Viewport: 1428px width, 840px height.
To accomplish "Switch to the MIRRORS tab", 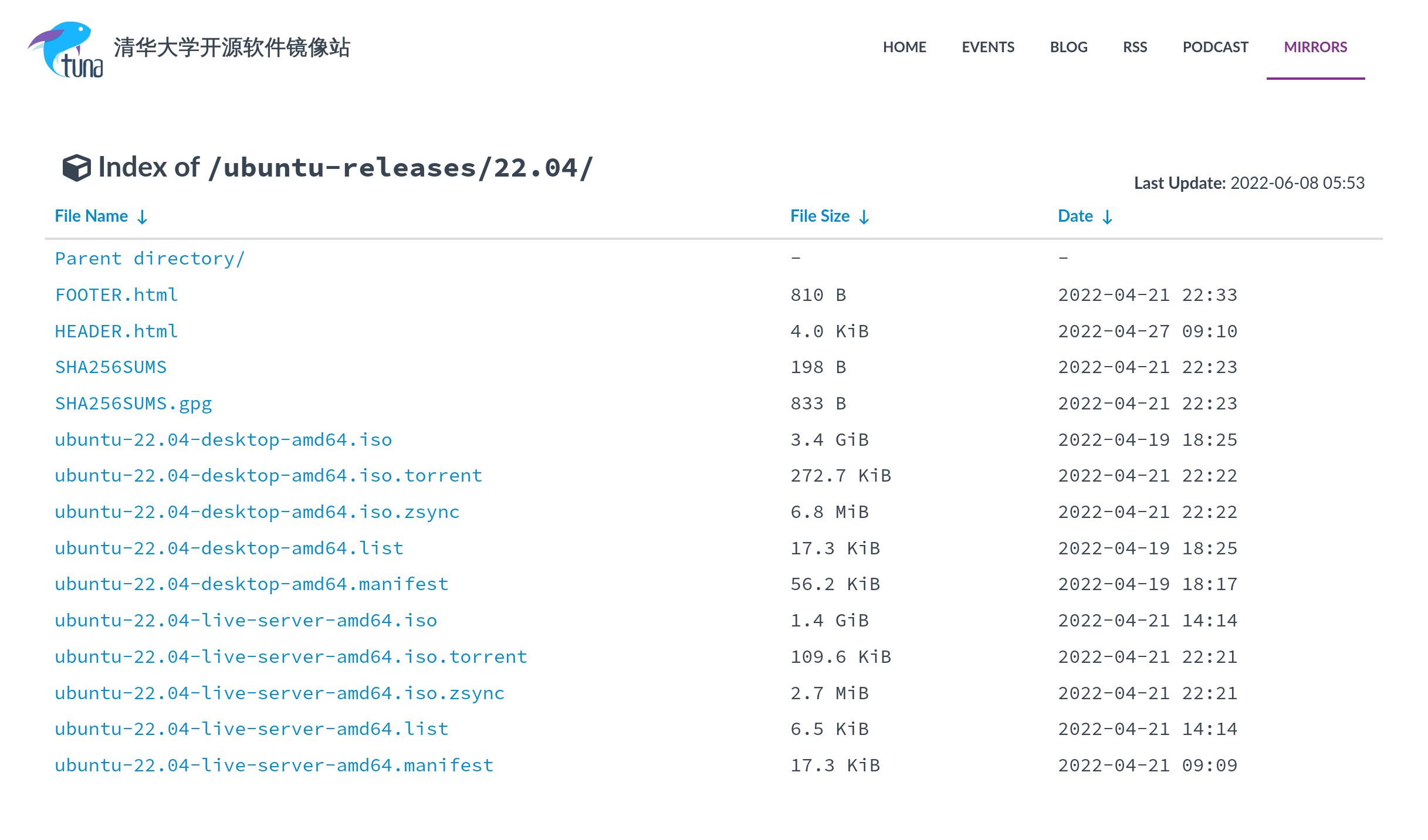I will [1315, 48].
